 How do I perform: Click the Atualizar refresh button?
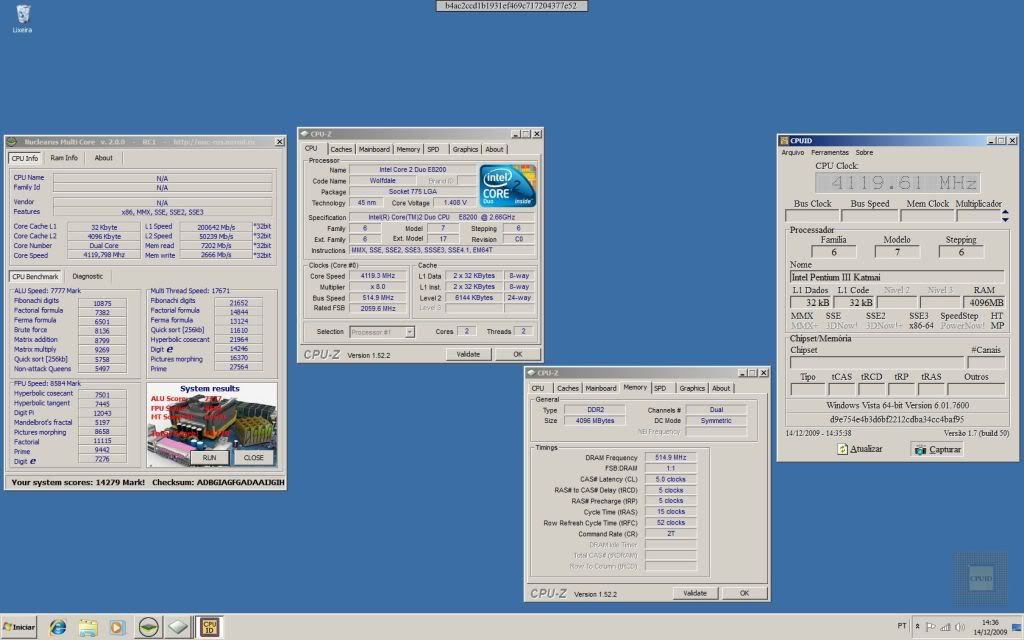[859, 449]
